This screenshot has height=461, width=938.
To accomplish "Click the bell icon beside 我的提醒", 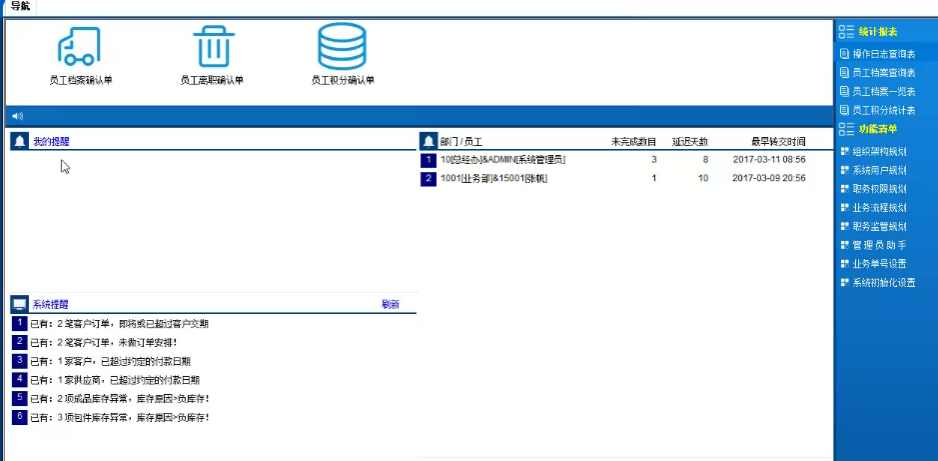I will (x=19, y=141).
